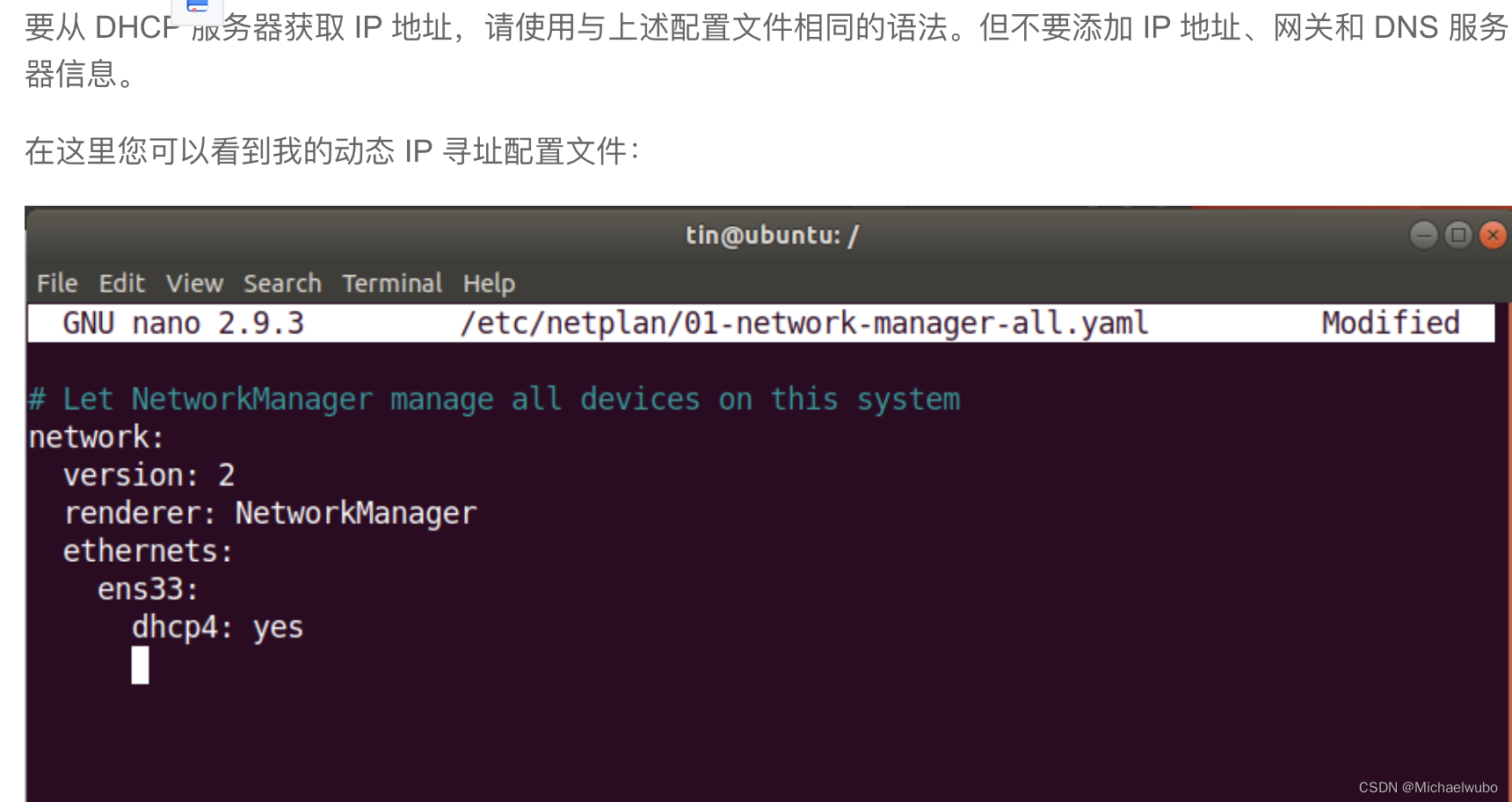Click the GNU nano 2.9.3 version label
The width and height of the screenshot is (1512, 802).
185,322
